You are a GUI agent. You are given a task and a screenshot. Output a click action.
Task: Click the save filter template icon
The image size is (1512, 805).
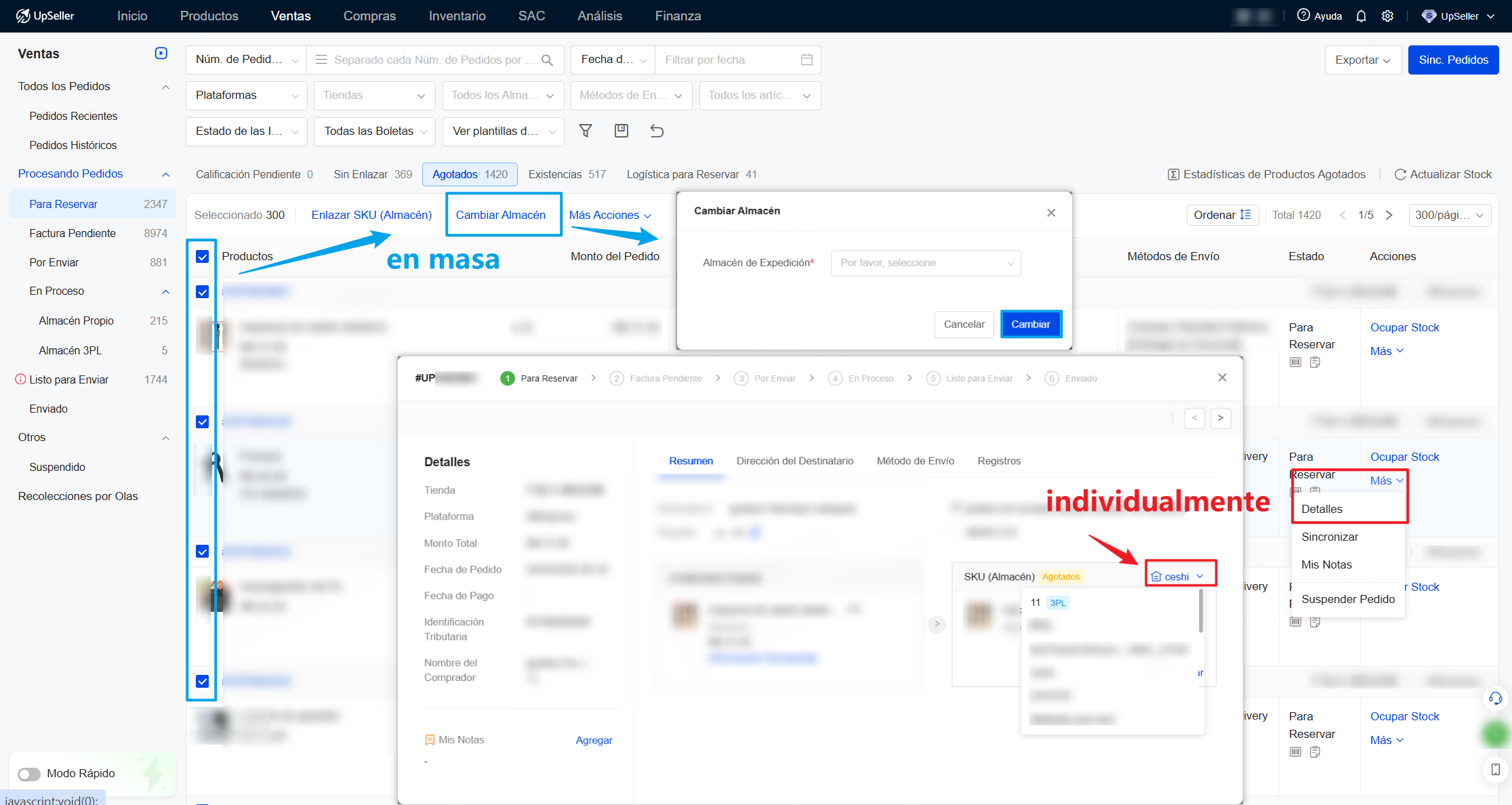click(x=621, y=131)
